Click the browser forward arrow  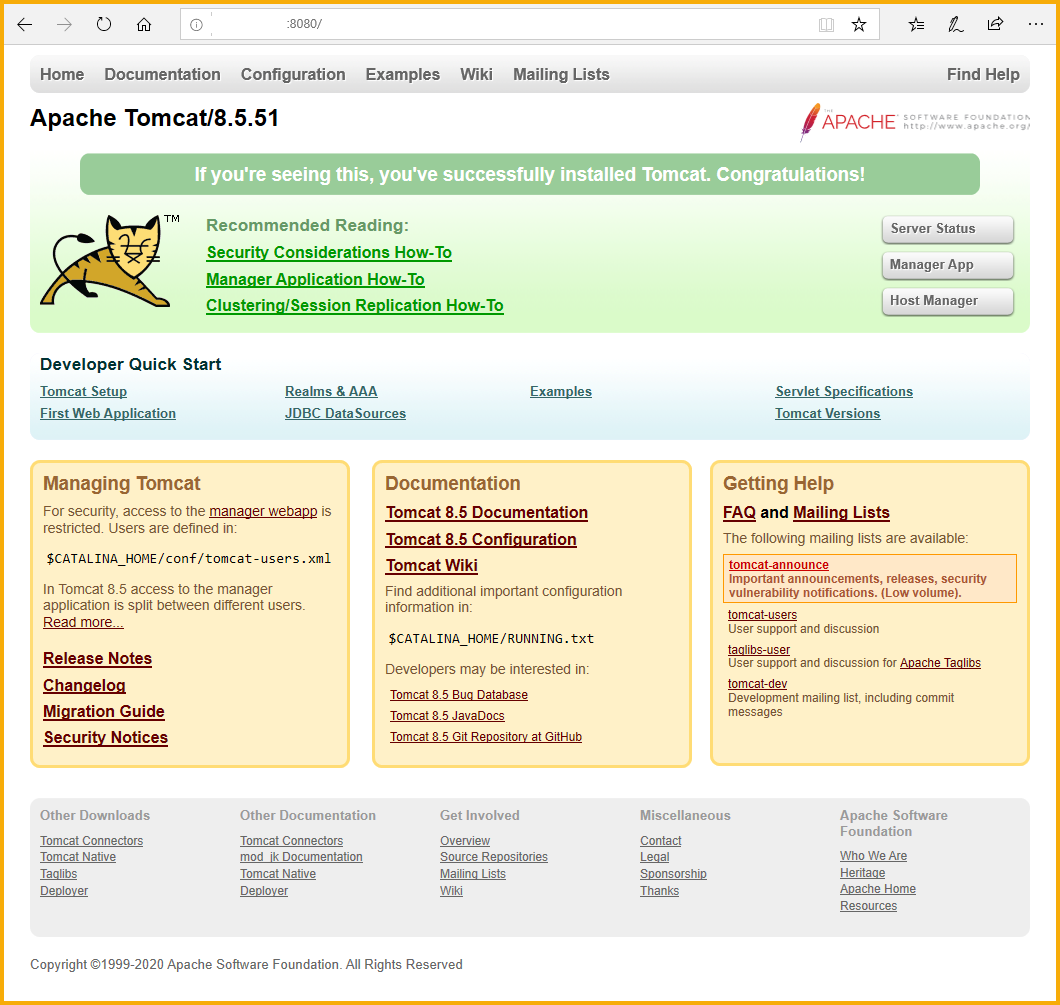(x=64, y=25)
